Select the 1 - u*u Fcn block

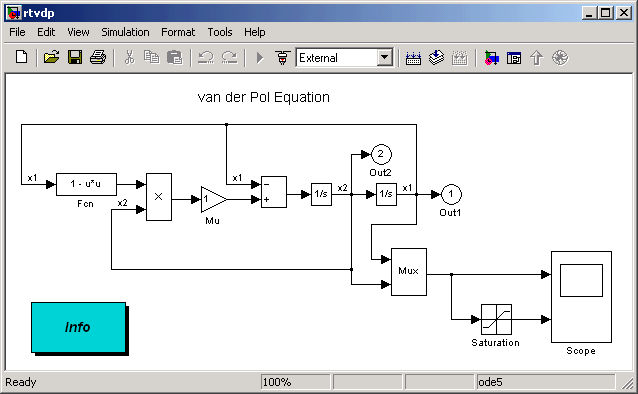pos(86,184)
